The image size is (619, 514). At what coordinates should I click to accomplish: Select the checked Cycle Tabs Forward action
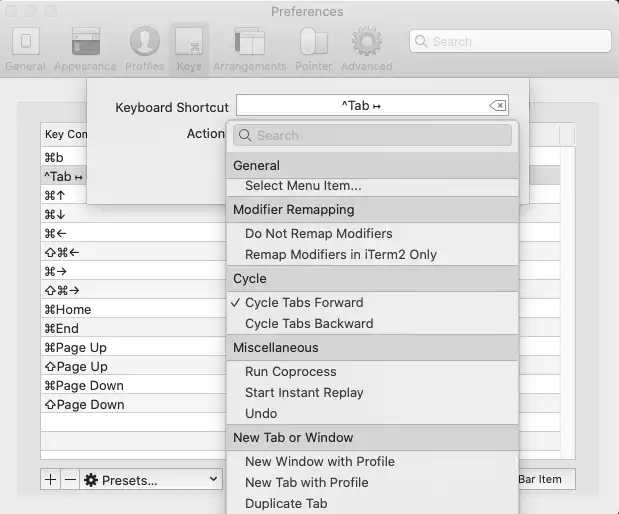(x=372, y=303)
